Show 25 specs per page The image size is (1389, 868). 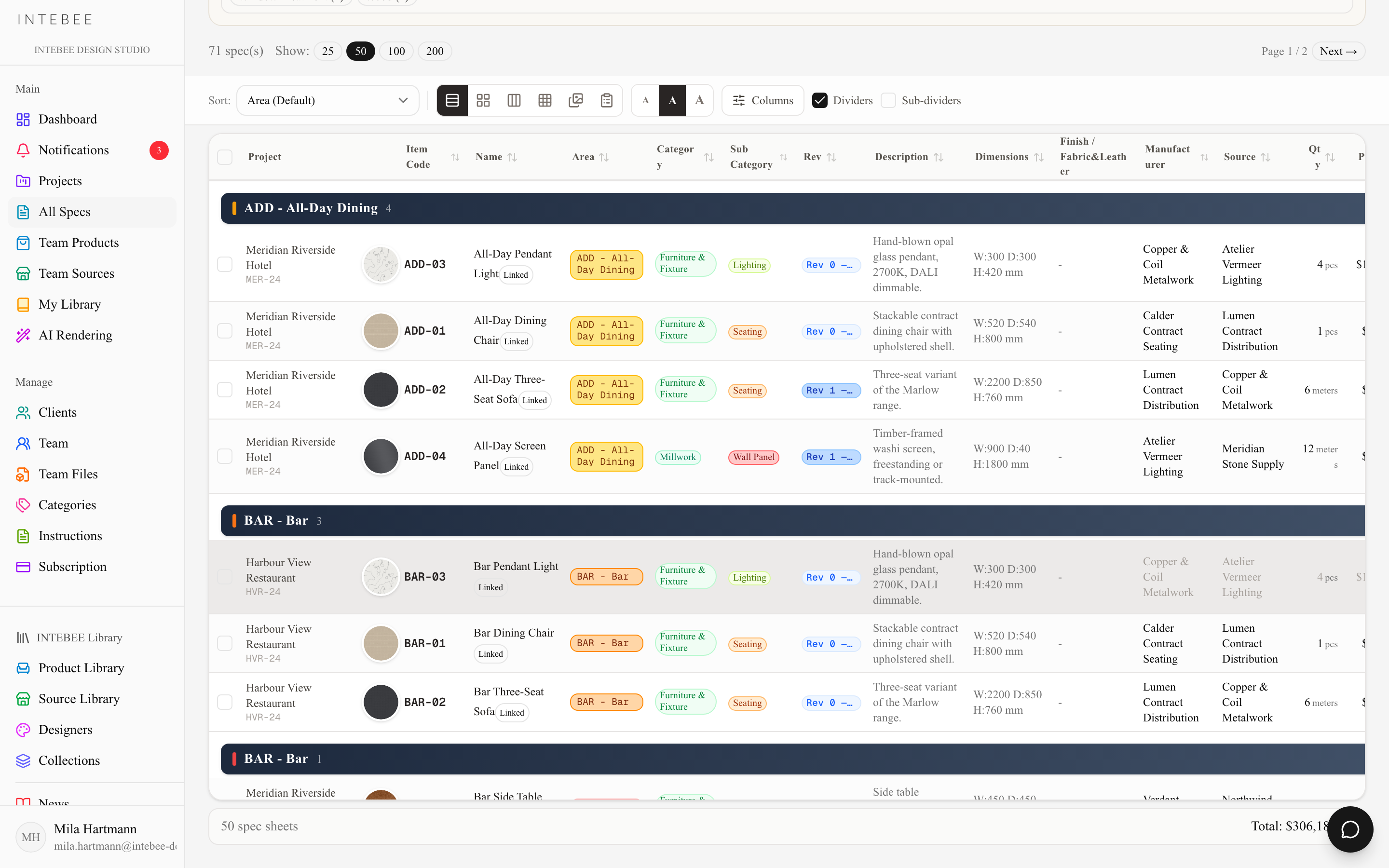328,51
